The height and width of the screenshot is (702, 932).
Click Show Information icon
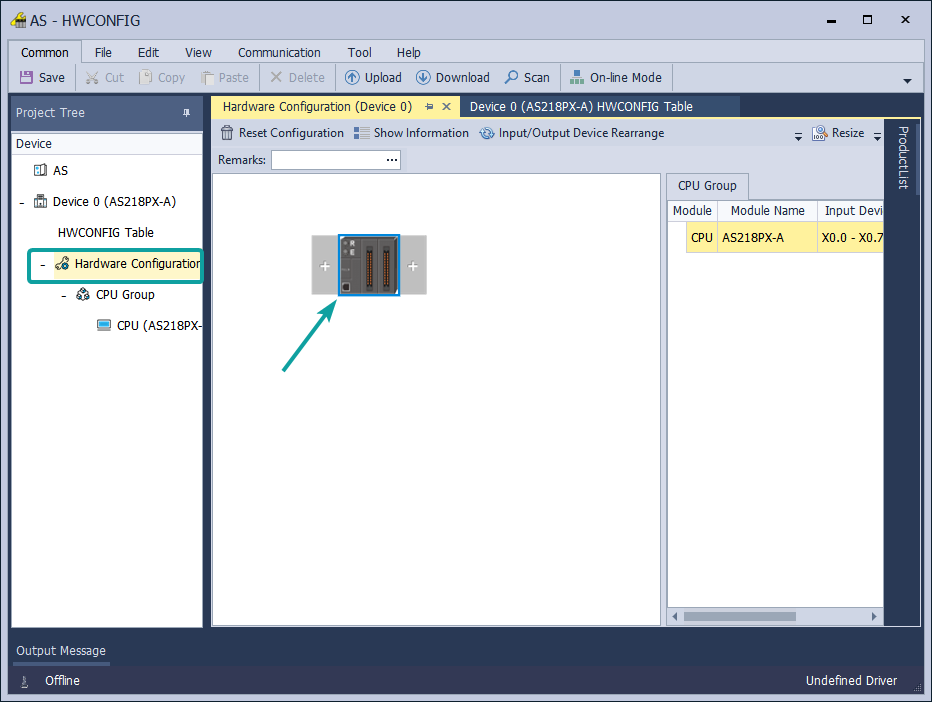(x=362, y=133)
